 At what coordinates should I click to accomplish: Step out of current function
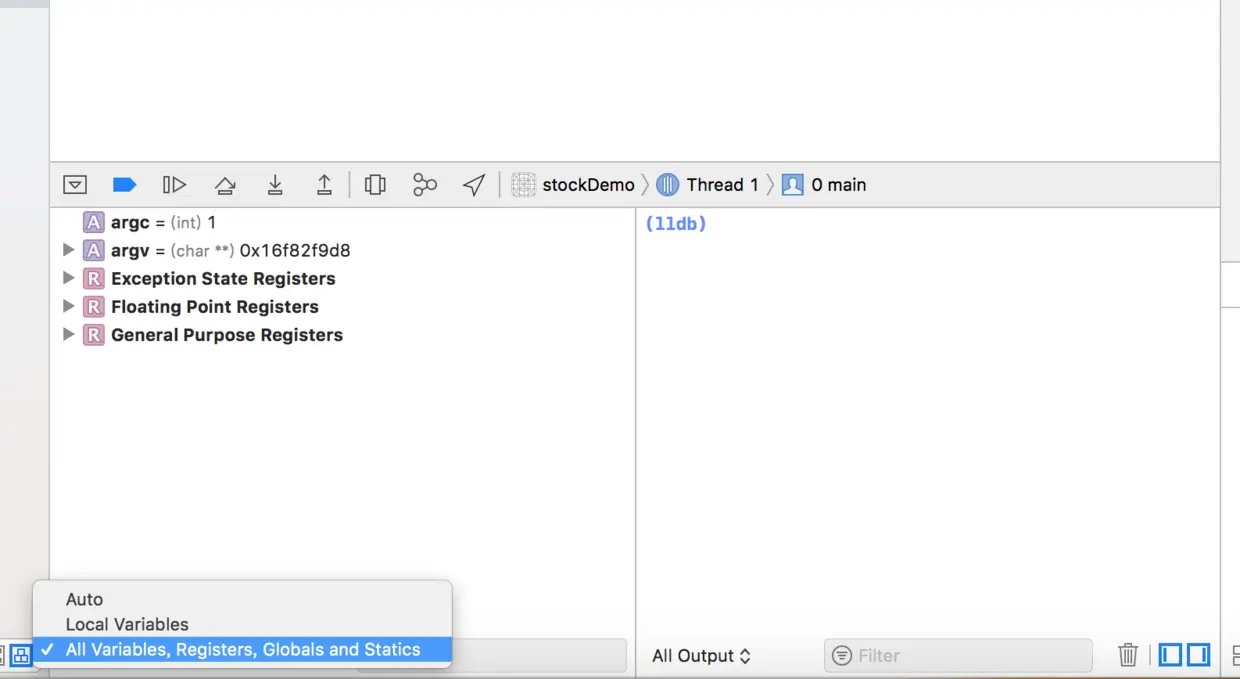tap(324, 185)
